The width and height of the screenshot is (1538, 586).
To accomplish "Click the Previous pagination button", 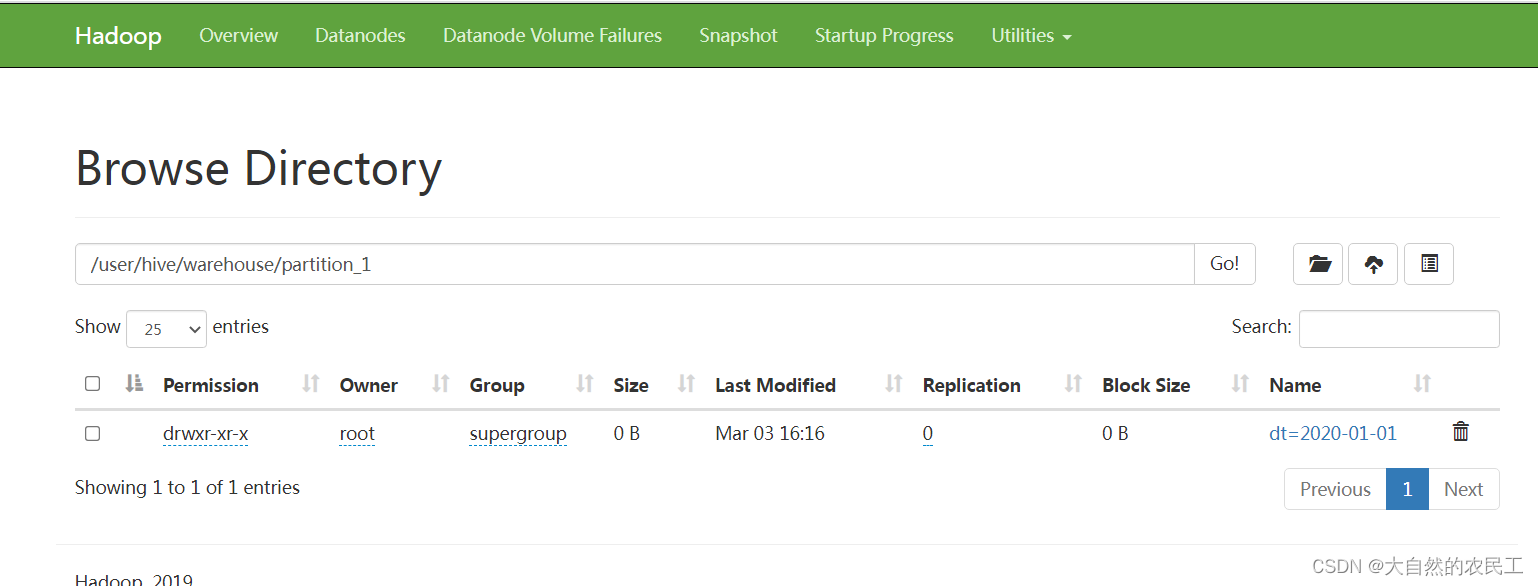I will (1335, 489).
